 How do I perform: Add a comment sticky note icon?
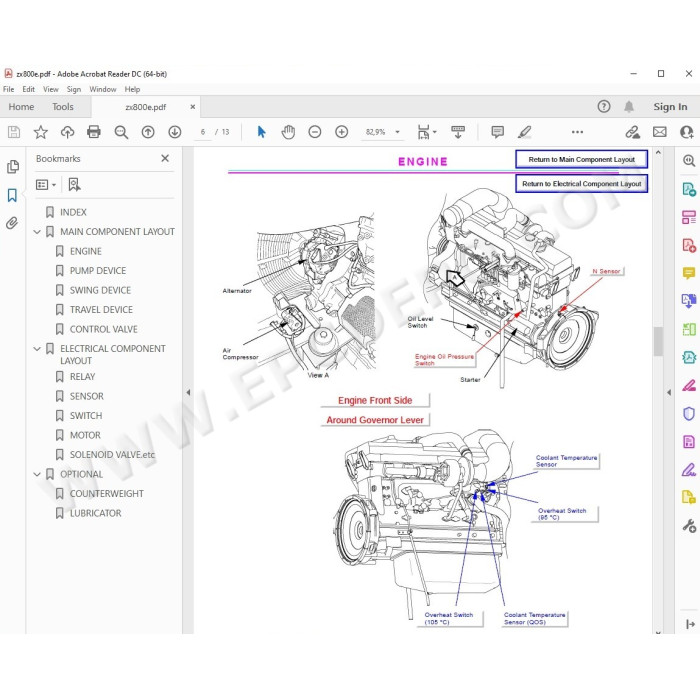(x=497, y=132)
